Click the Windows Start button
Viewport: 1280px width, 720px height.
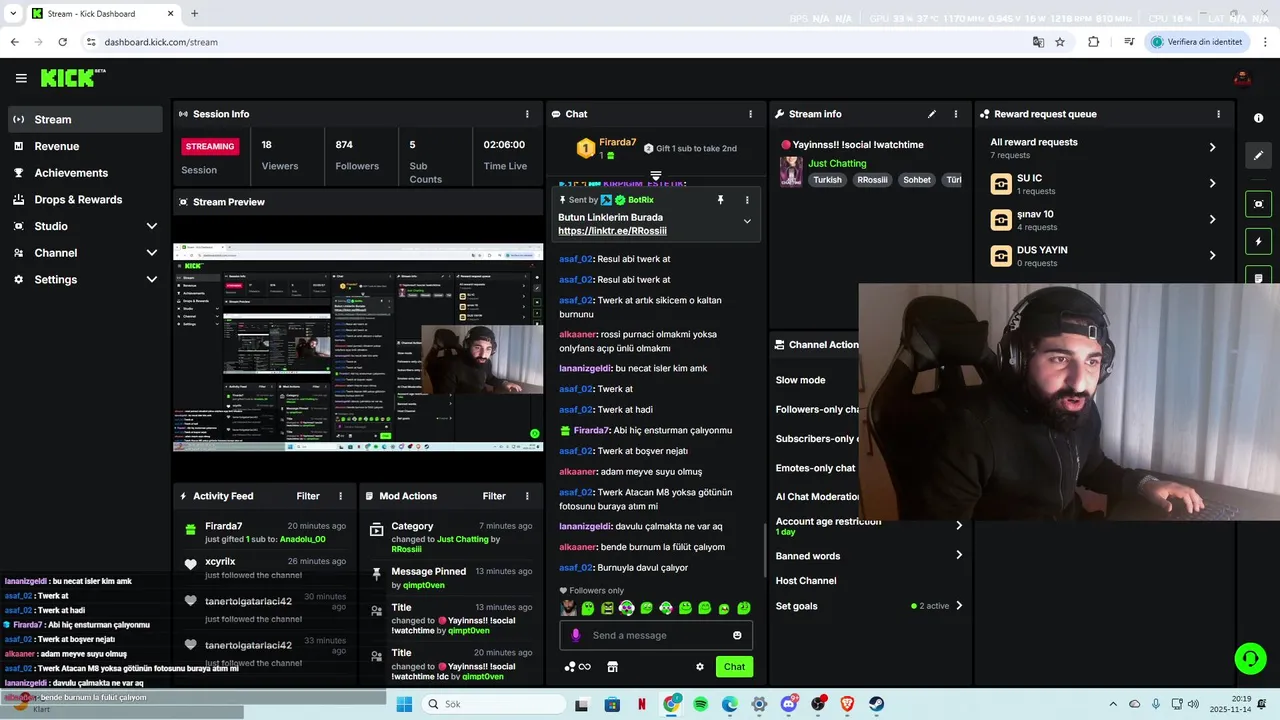click(x=403, y=704)
